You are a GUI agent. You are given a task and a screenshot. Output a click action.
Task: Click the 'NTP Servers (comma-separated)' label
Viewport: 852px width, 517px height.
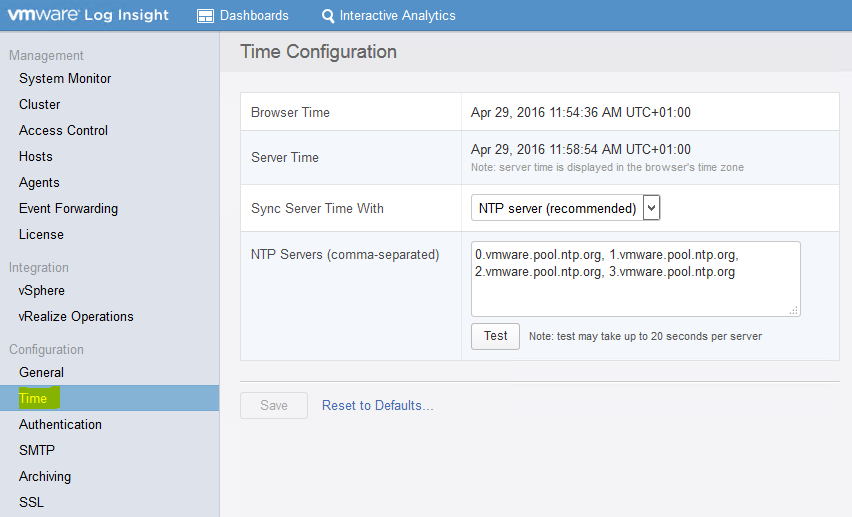click(x=344, y=254)
